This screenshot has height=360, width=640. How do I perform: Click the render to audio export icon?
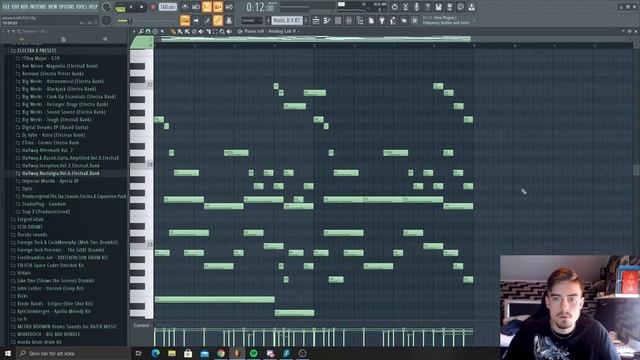(449, 7)
